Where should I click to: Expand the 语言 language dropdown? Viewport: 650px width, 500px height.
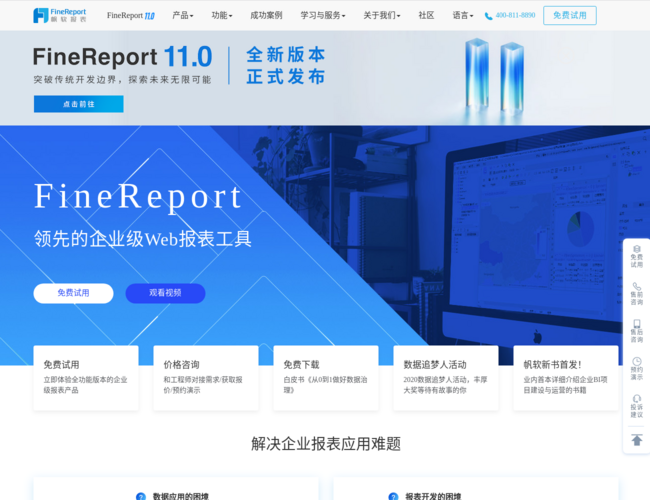pos(463,15)
